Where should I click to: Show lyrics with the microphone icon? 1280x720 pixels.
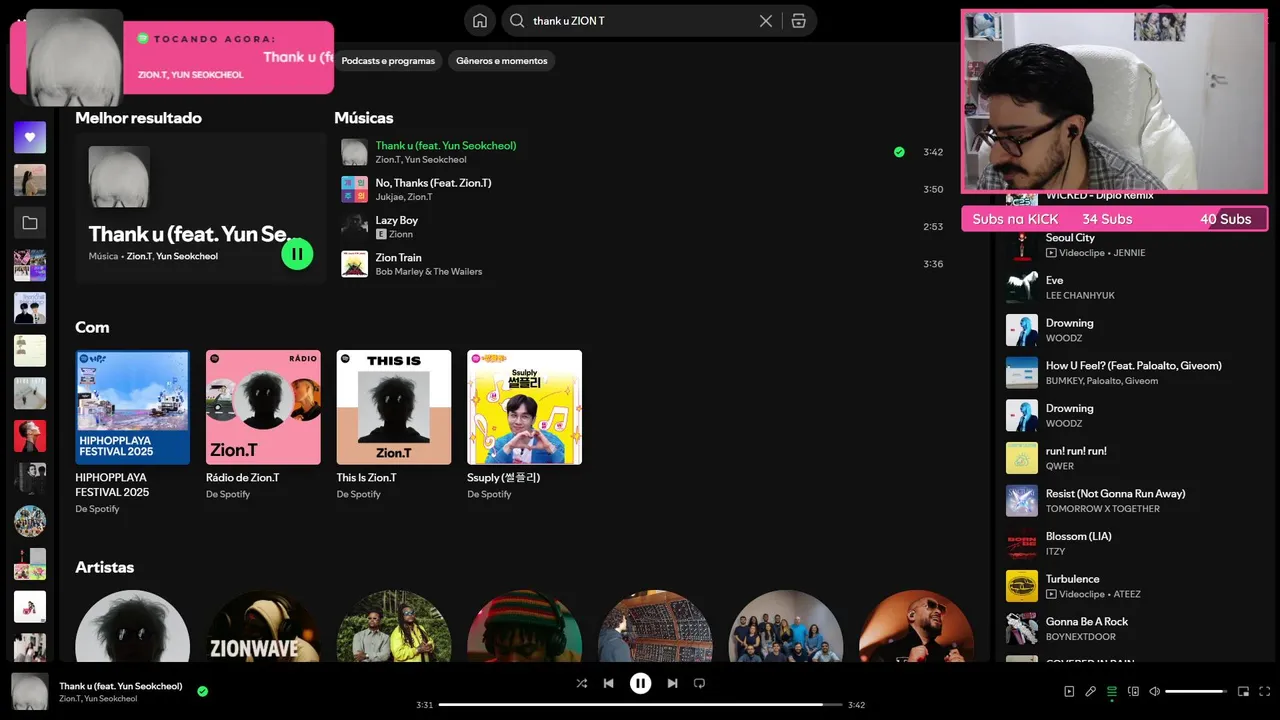[1090, 691]
